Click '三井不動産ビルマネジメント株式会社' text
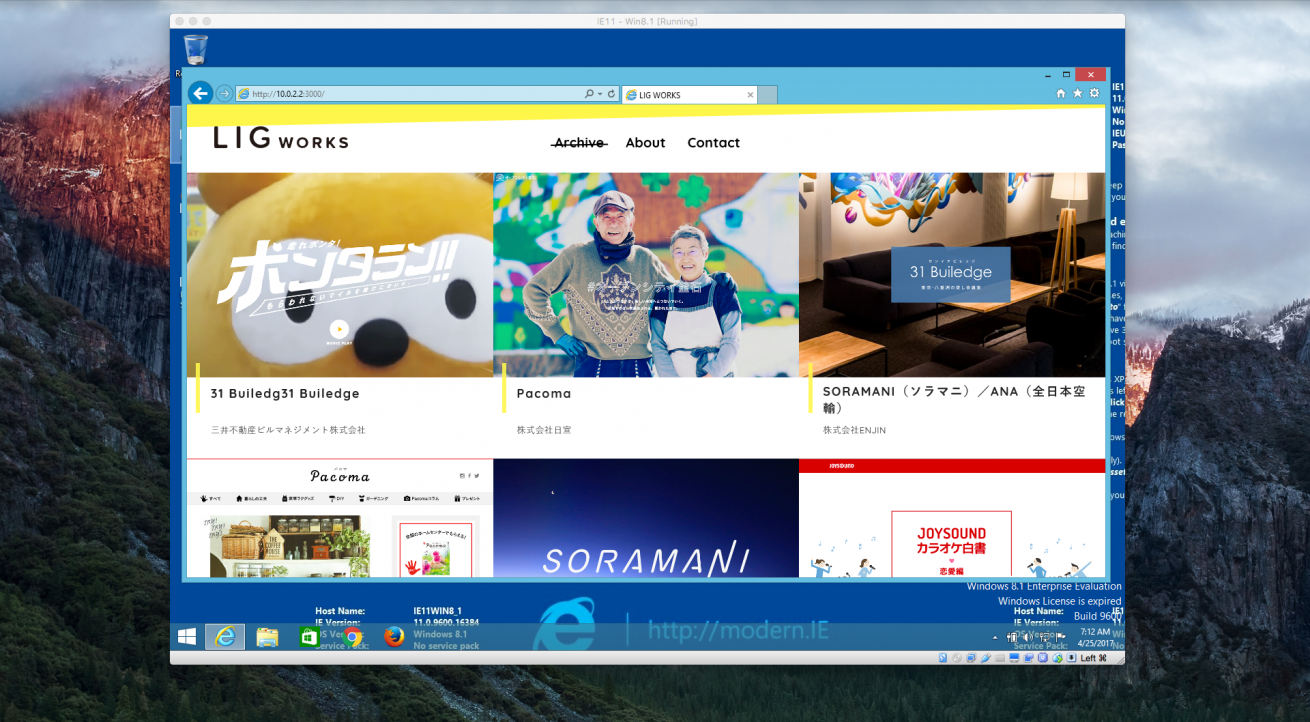The height and width of the screenshot is (722, 1310). pyautogui.click(x=288, y=430)
